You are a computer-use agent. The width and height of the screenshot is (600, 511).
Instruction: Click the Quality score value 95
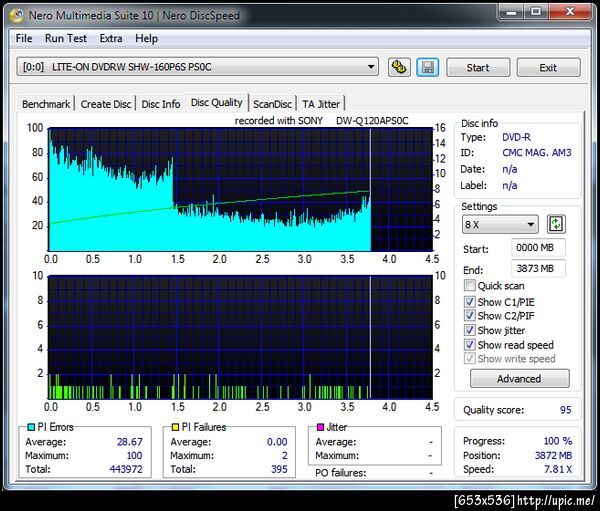coord(566,410)
